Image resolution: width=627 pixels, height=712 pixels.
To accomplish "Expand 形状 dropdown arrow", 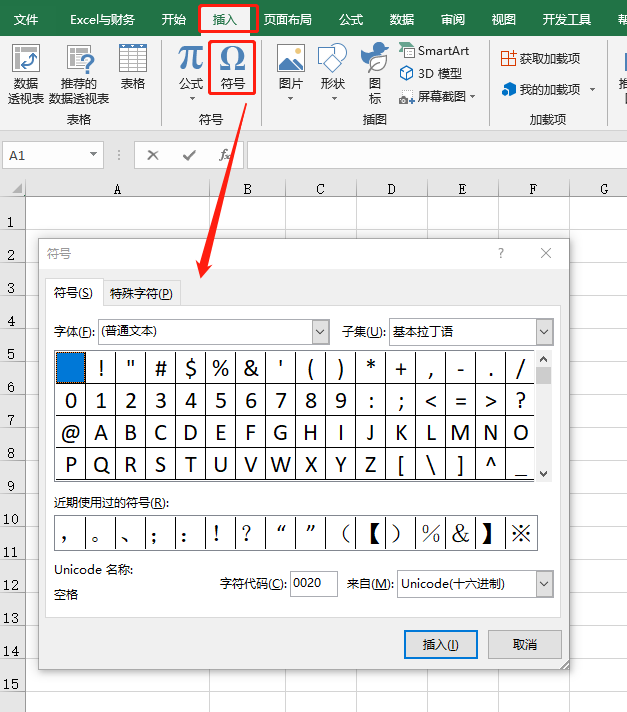I will (x=334, y=99).
